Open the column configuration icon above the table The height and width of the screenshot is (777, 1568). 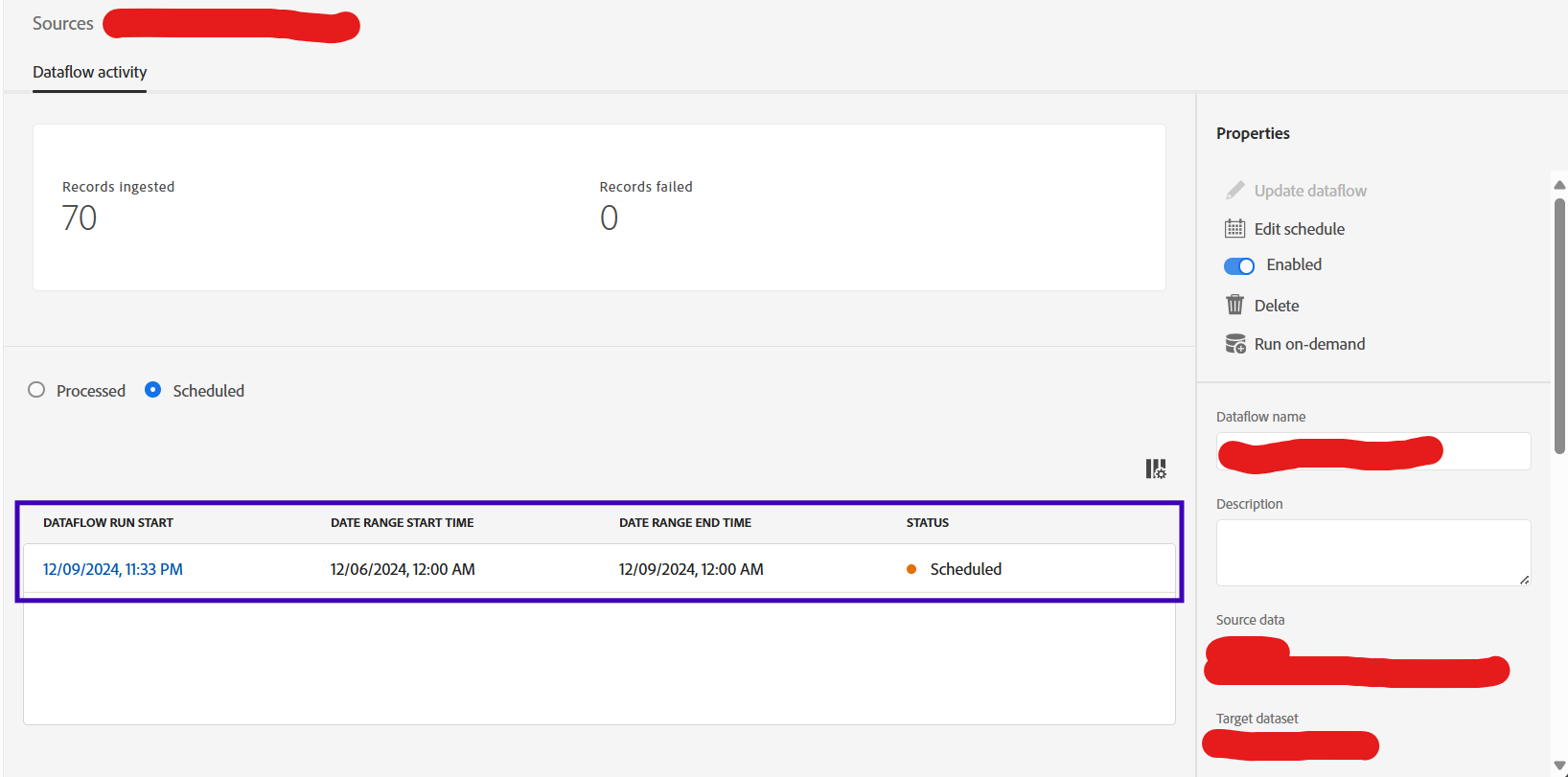(x=1155, y=468)
